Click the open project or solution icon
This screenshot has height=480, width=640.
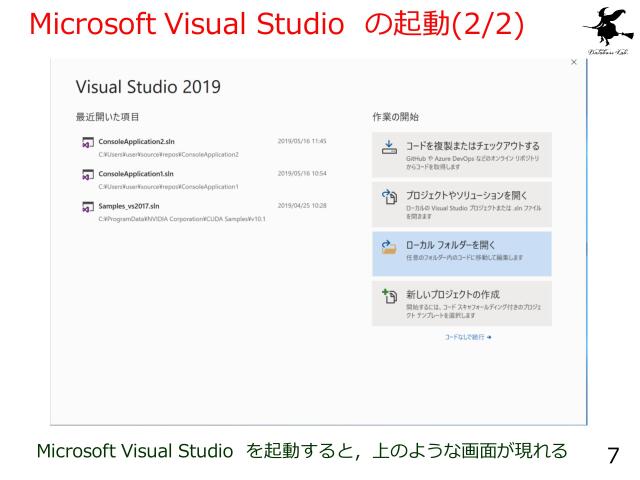389,197
